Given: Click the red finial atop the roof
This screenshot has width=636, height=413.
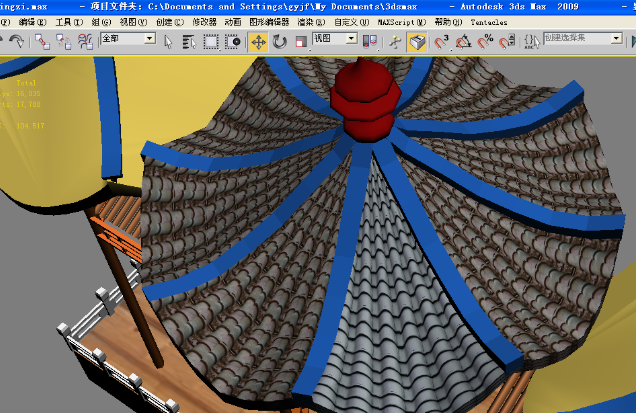Looking at the screenshot, I should click(x=365, y=101).
